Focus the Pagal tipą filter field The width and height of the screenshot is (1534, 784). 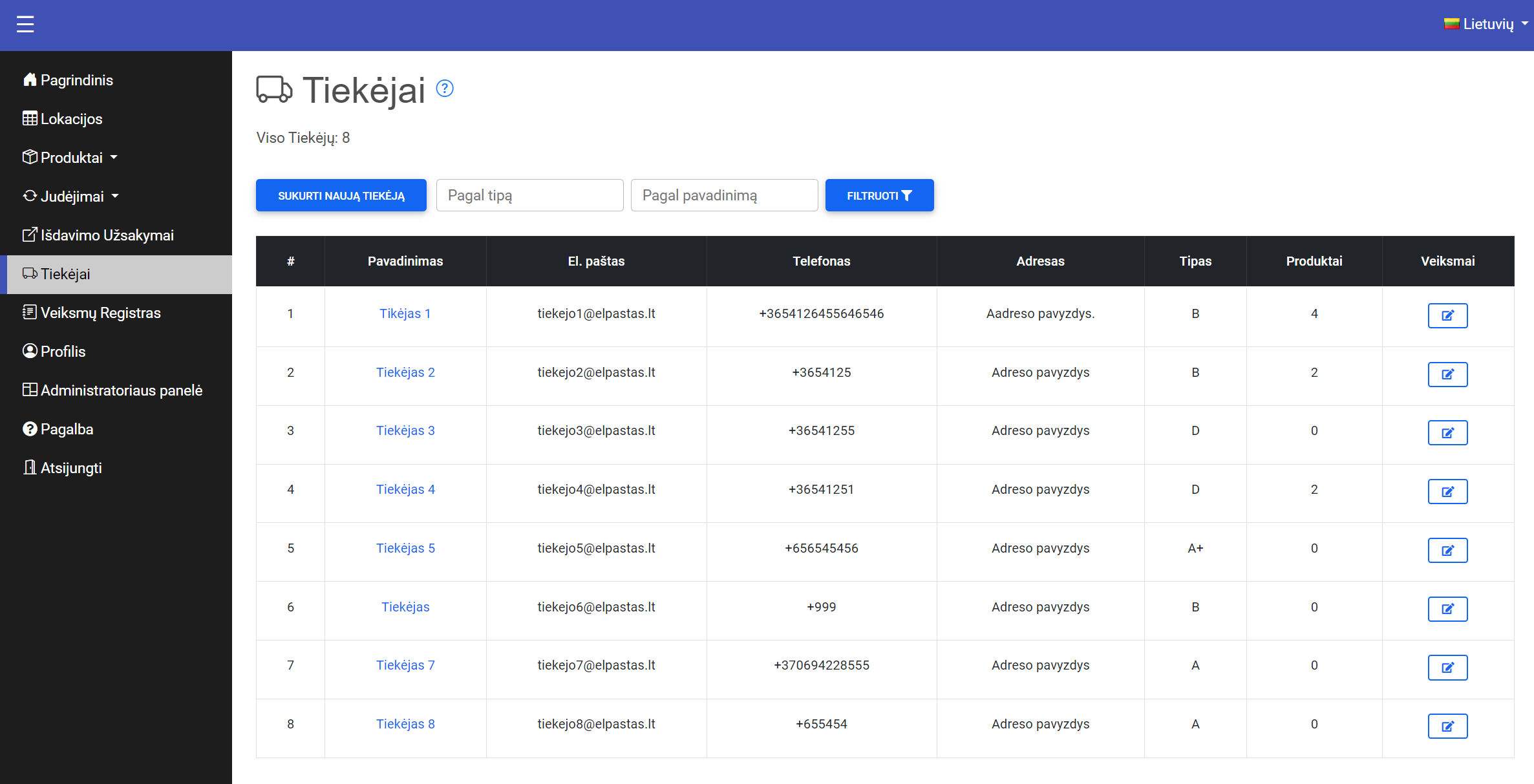(529, 195)
